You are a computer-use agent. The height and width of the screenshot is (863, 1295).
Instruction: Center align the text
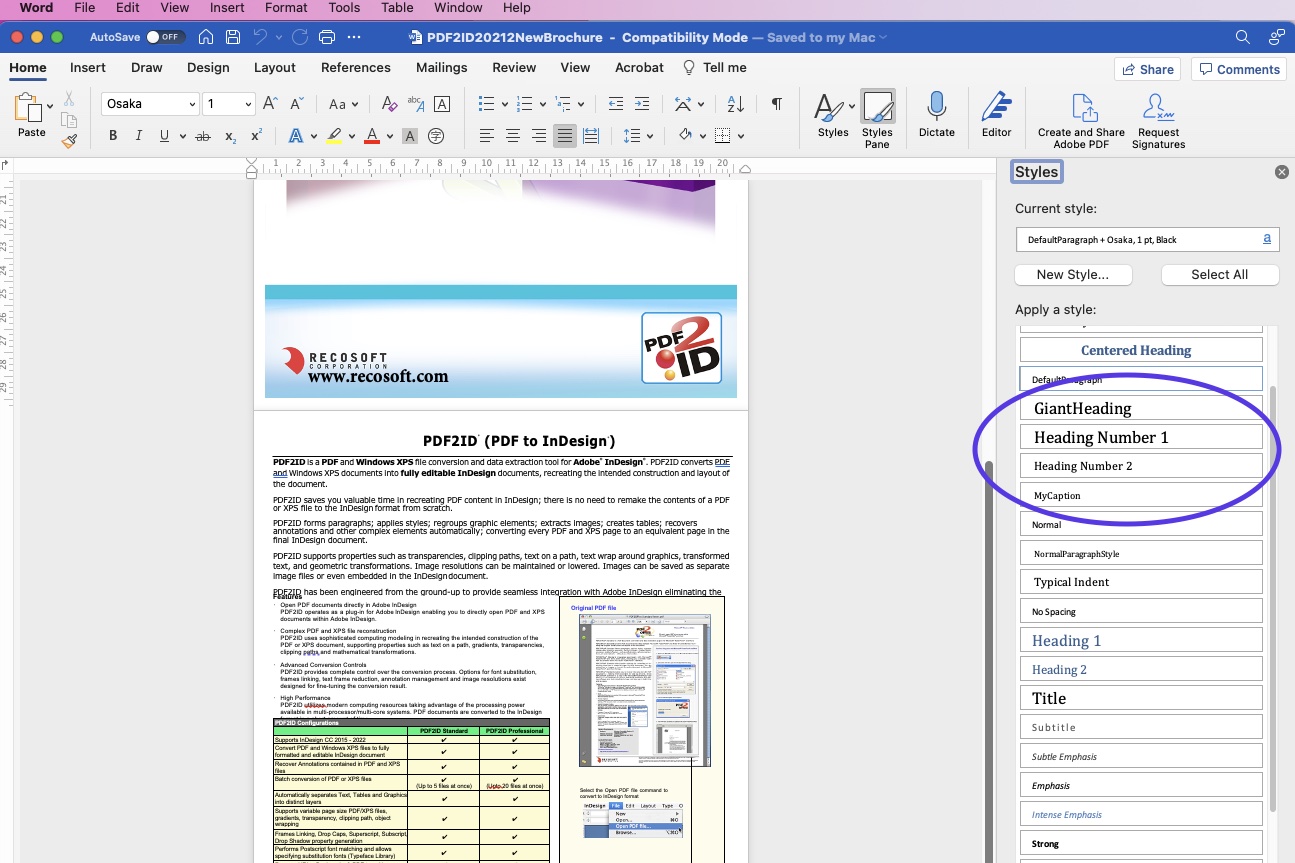(x=513, y=136)
